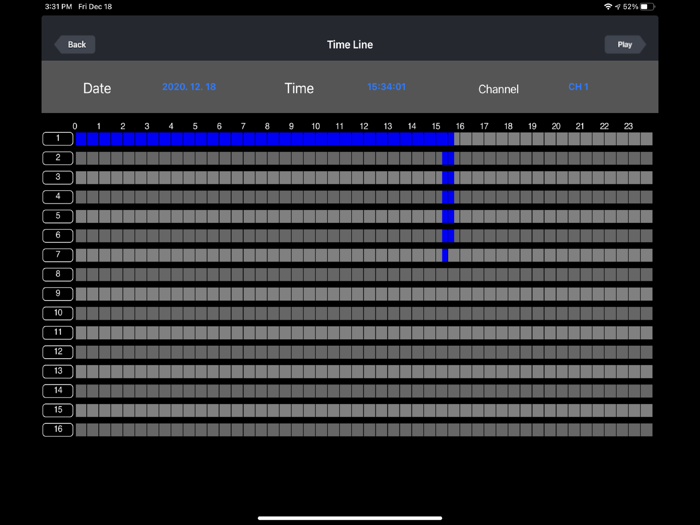The width and height of the screenshot is (700, 525).
Task: Click the blue recorded segment on channel 2
Action: coord(448,158)
